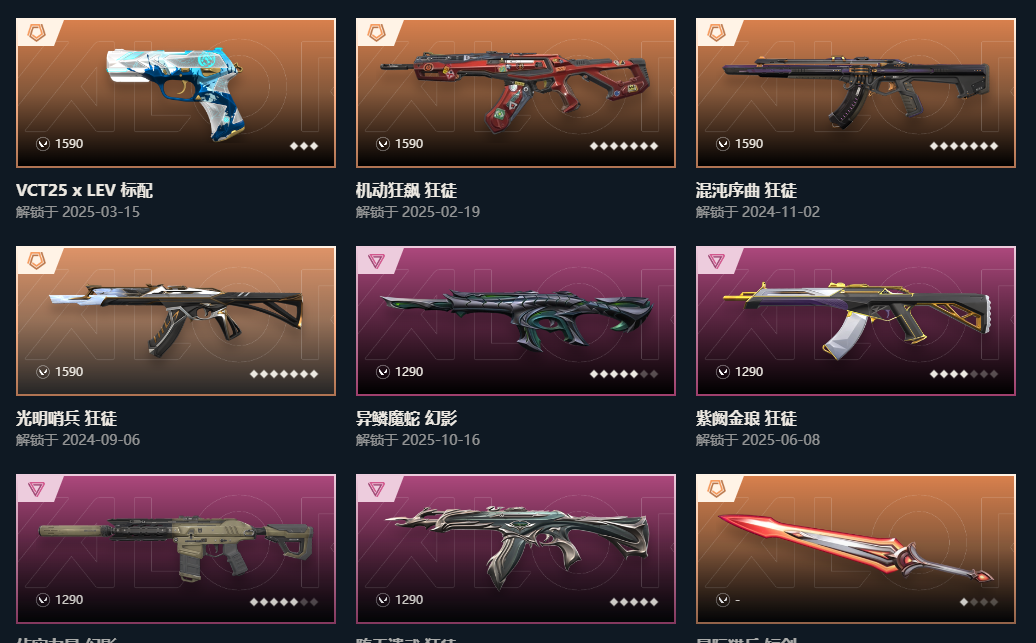This screenshot has height=643, width=1036.
Task: Click the pink triangle badge on 紫阙金琅 狂徒 card
Action: [x=717, y=261]
